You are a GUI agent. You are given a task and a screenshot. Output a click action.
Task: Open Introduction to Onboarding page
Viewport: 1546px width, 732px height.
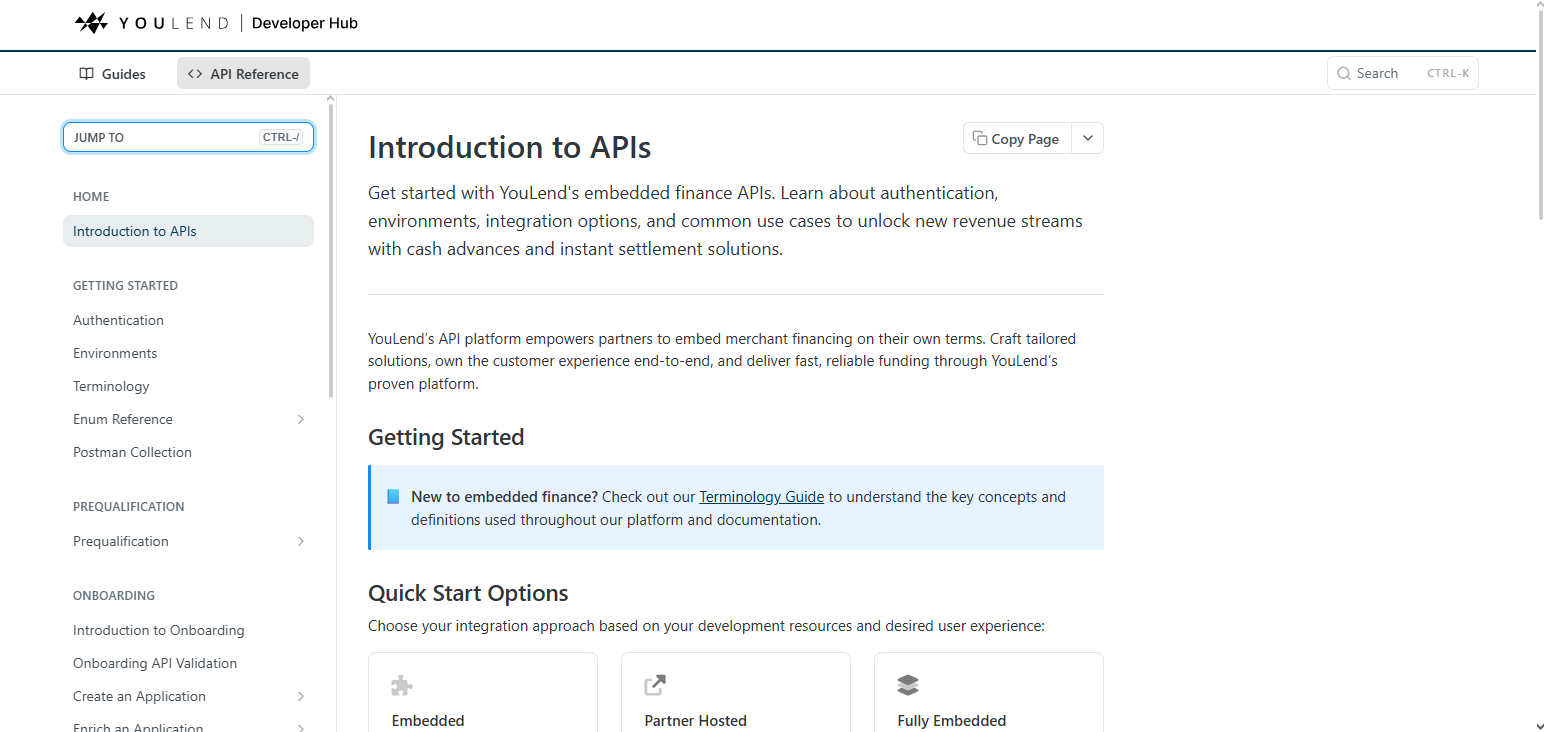159,630
